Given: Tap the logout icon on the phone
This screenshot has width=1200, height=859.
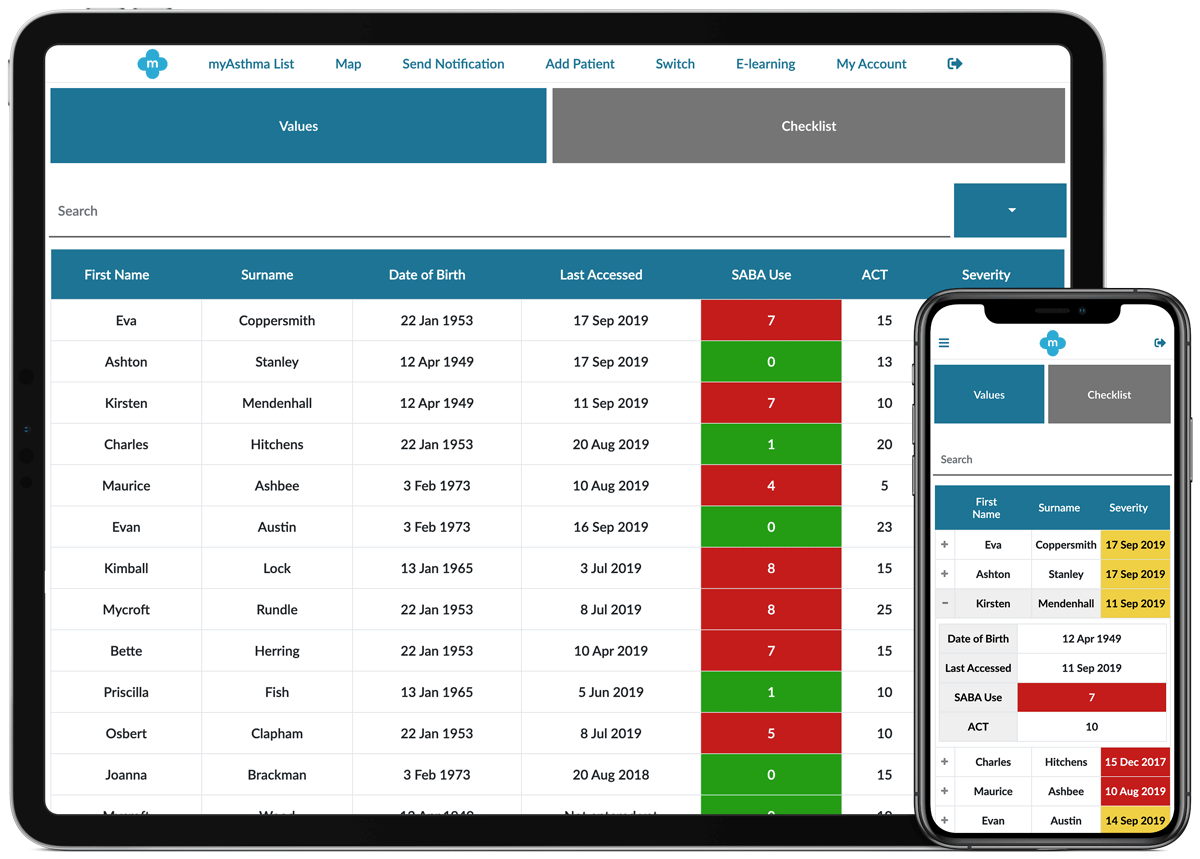Looking at the screenshot, I should click(x=1160, y=343).
